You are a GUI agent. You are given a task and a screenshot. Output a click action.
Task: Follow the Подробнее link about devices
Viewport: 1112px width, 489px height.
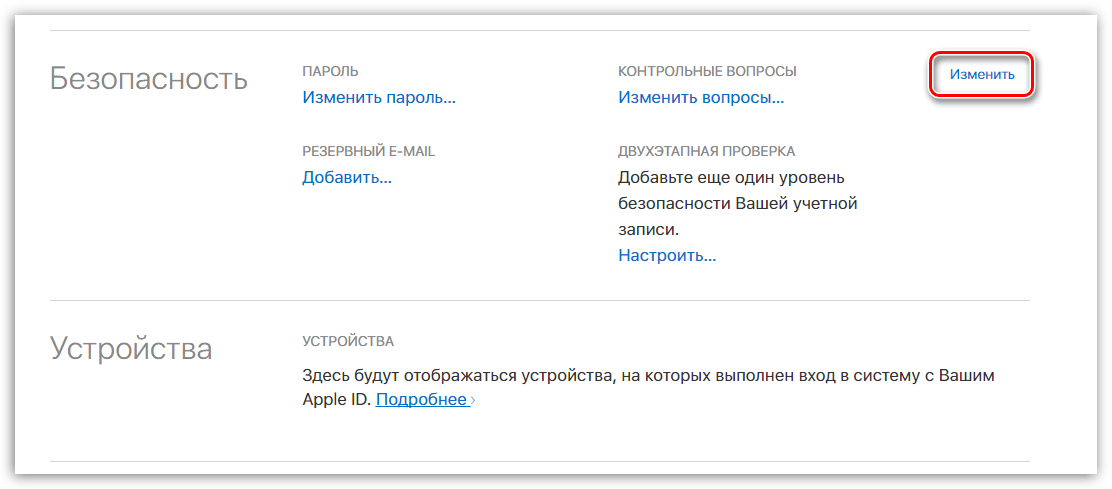pyautogui.click(x=421, y=400)
